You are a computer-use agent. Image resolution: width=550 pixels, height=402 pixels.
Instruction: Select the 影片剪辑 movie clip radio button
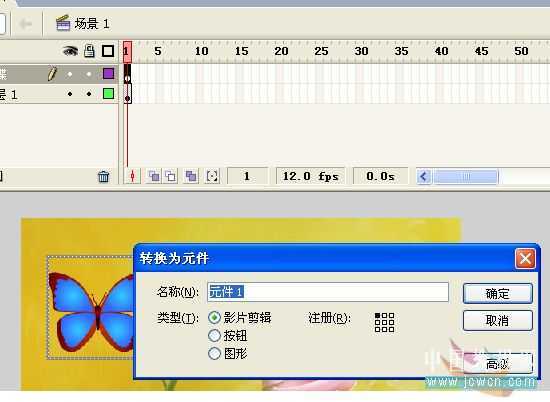click(x=214, y=318)
